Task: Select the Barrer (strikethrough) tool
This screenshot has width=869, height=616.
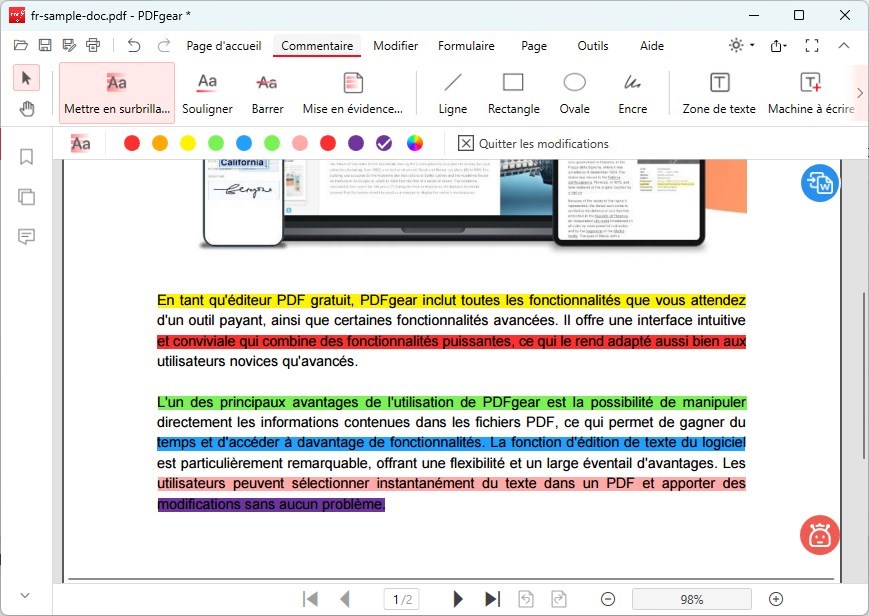Action: point(267,92)
